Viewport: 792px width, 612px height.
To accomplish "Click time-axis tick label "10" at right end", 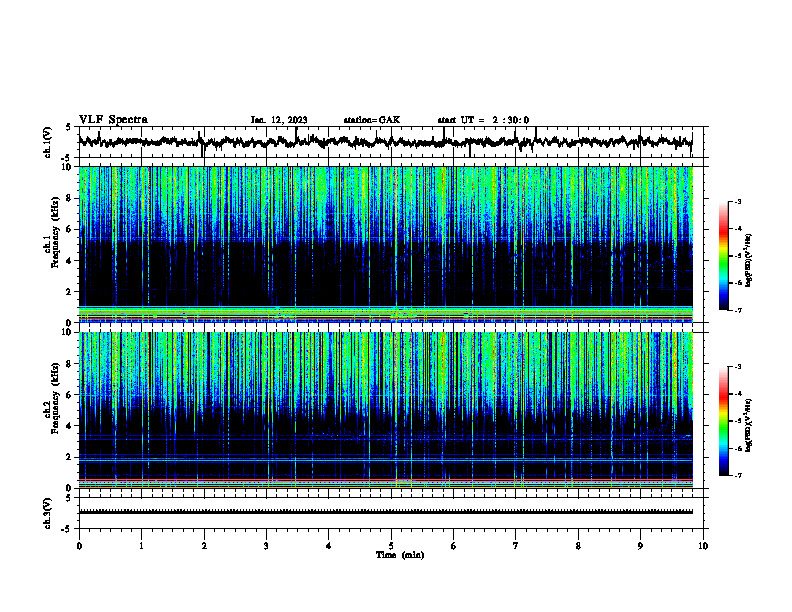I will [x=703, y=546].
